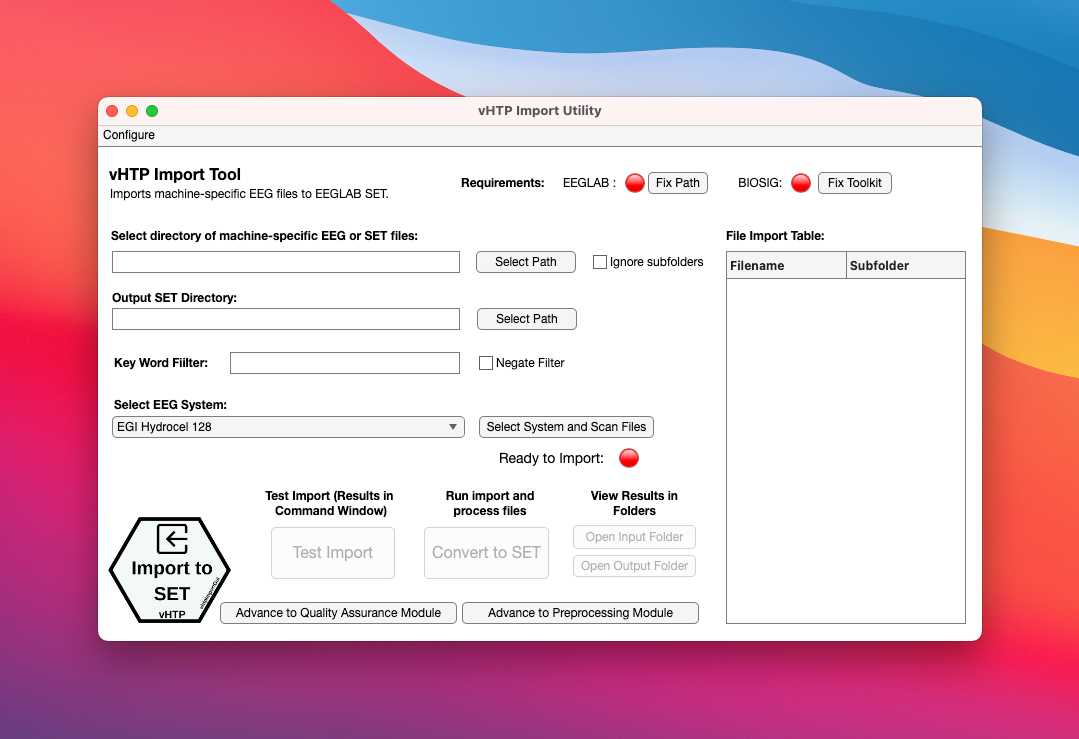Screen dimensions: 1079x739
Task: Sort by the Filename column header
Action: pyautogui.click(x=786, y=266)
